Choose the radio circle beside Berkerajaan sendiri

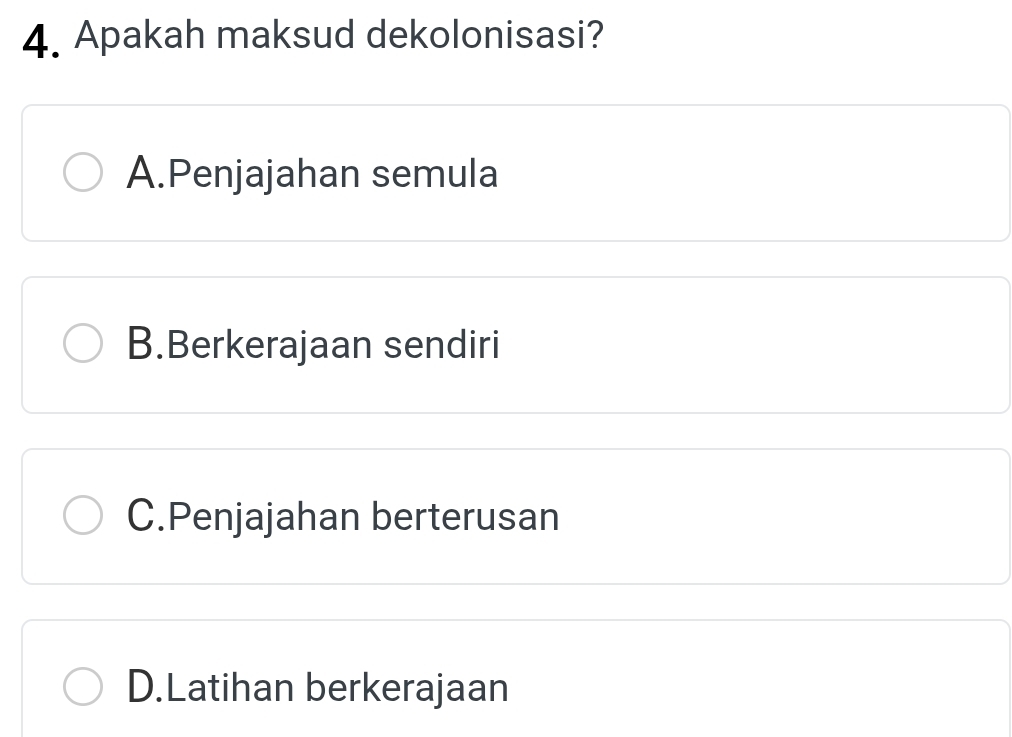(83, 345)
